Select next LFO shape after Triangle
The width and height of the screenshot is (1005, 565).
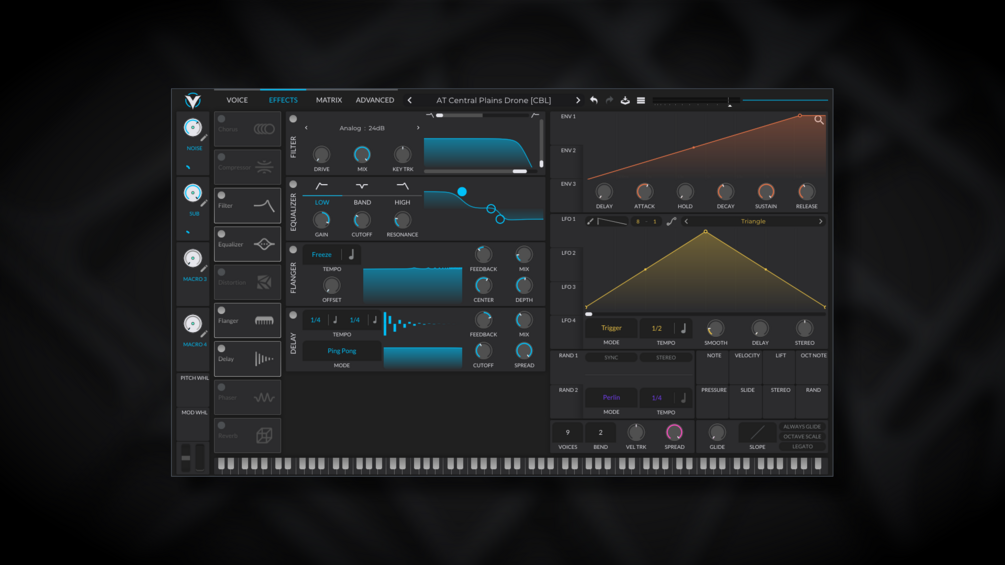[x=820, y=222]
